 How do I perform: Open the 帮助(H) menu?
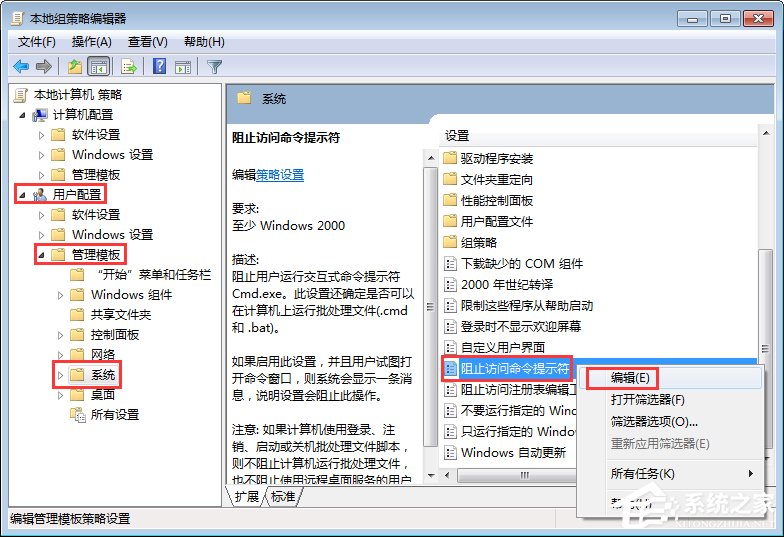(204, 42)
